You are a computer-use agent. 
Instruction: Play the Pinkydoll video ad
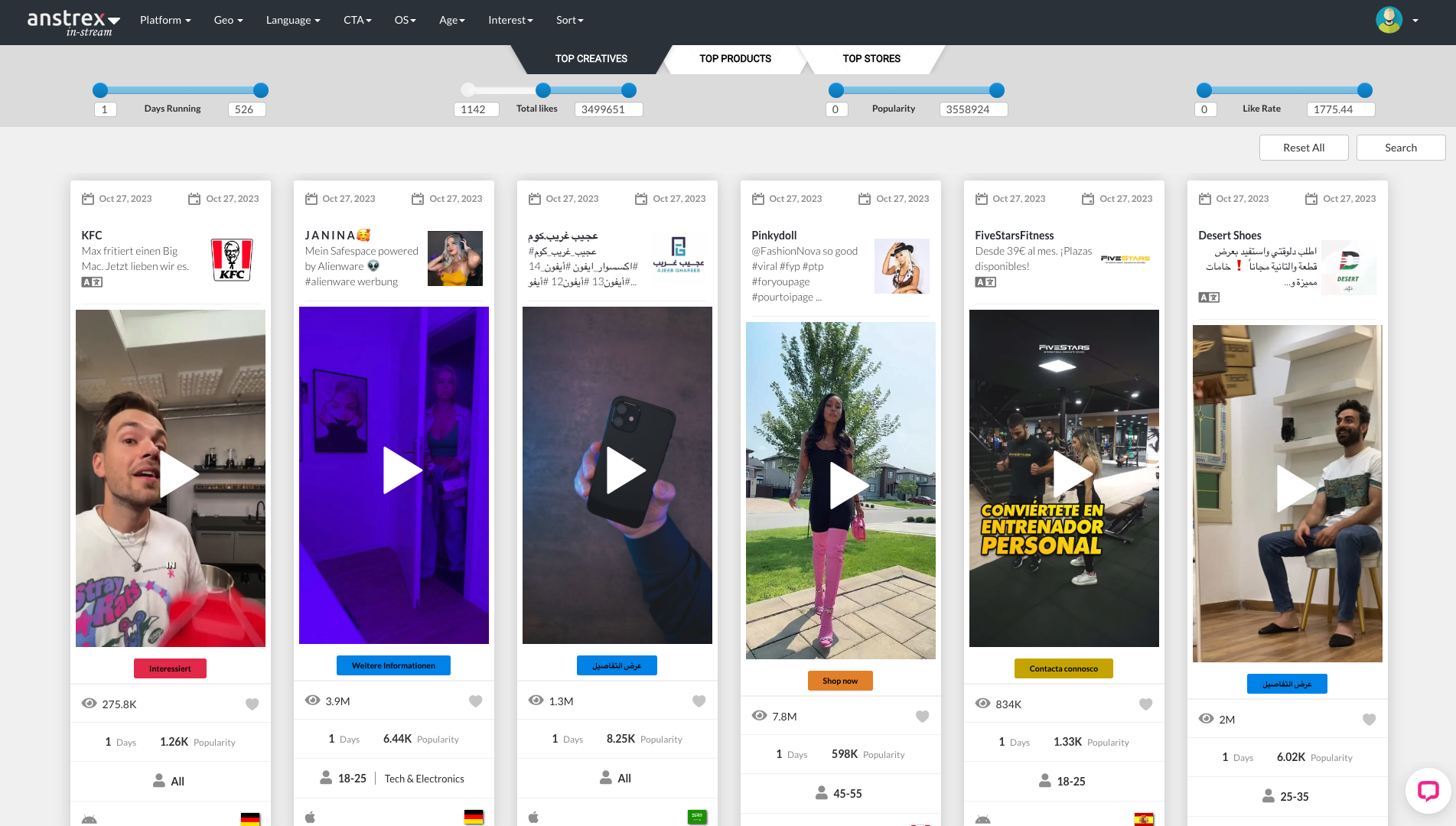(849, 486)
